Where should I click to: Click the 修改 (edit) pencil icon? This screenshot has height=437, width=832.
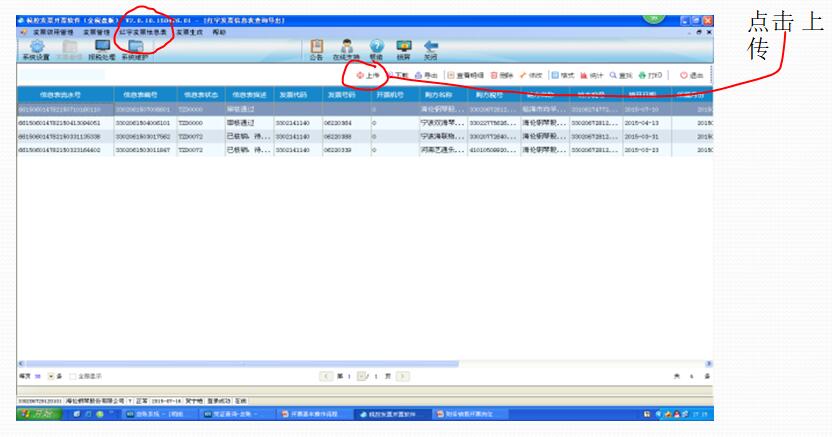click(x=530, y=75)
